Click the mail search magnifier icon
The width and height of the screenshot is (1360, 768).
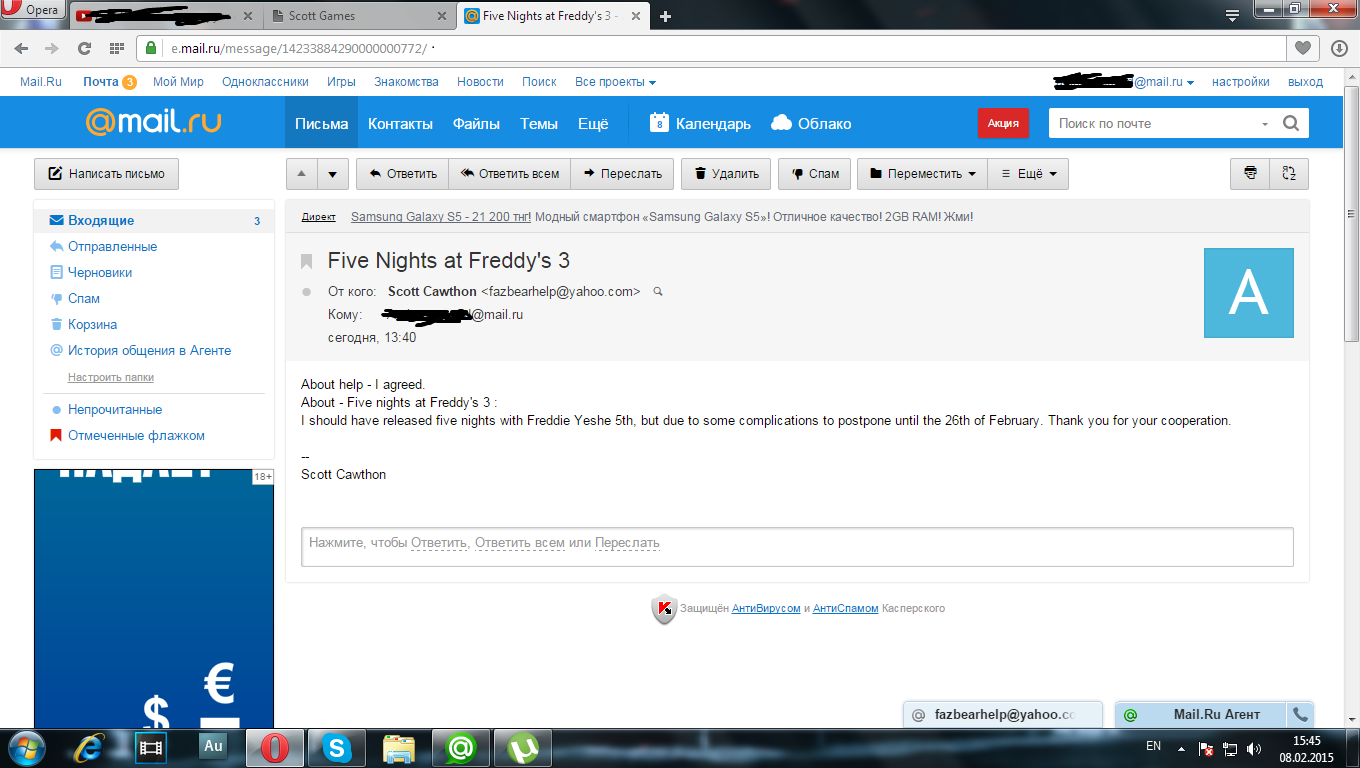pos(1291,123)
